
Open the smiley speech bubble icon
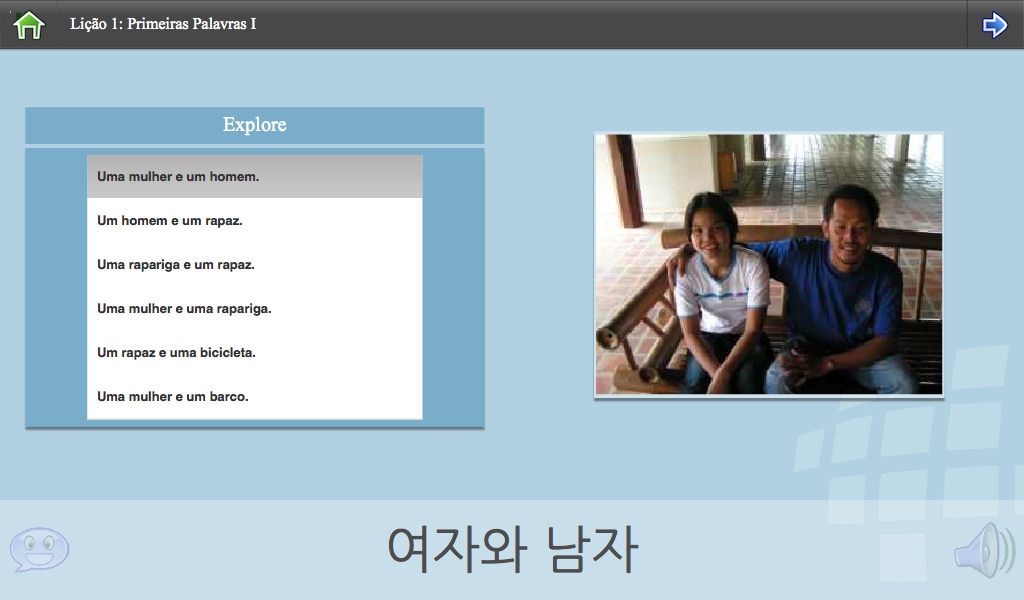[39, 550]
